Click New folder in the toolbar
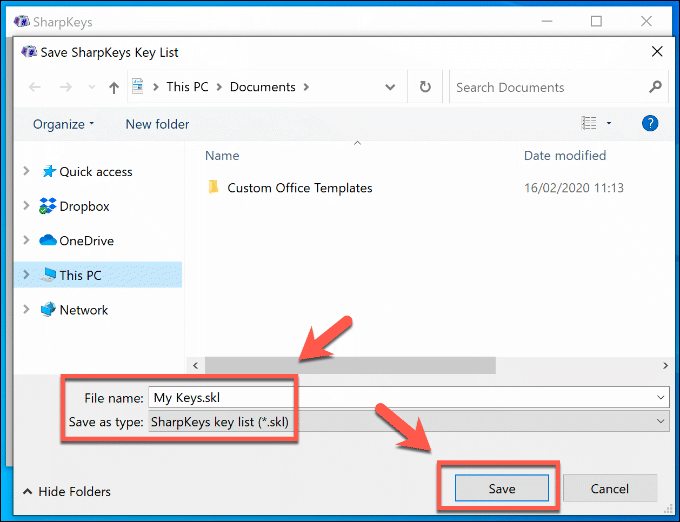The height and width of the screenshot is (522, 680). click(x=157, y=124)
